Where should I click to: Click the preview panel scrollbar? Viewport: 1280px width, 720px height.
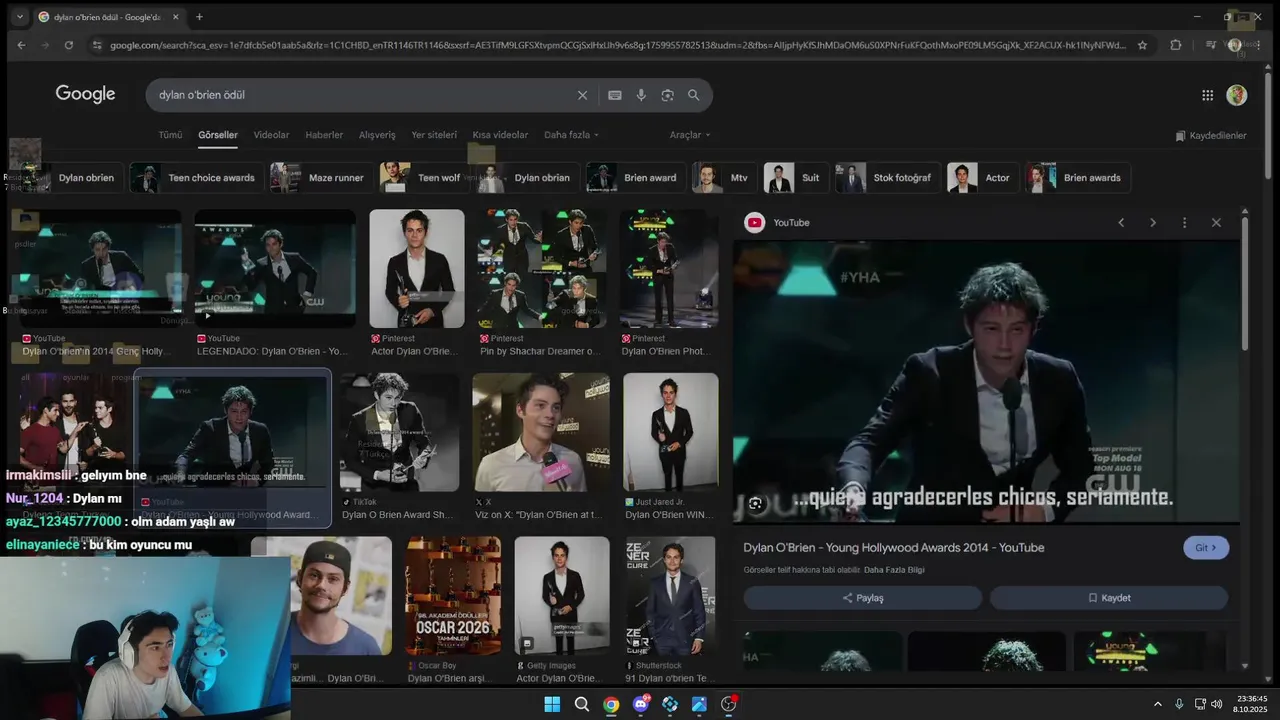[1245, 284]
